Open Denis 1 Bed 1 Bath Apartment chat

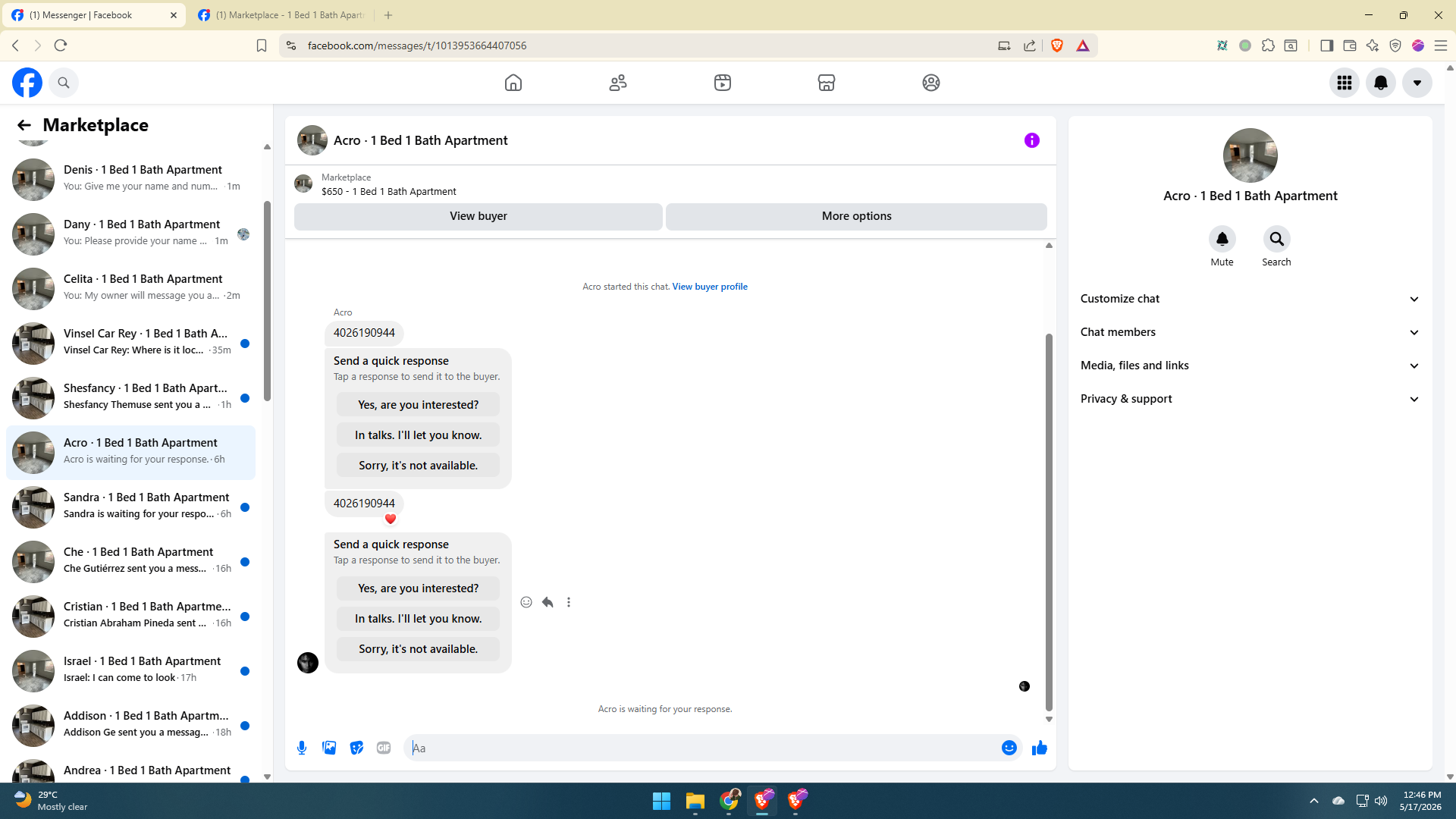point(130,179)
